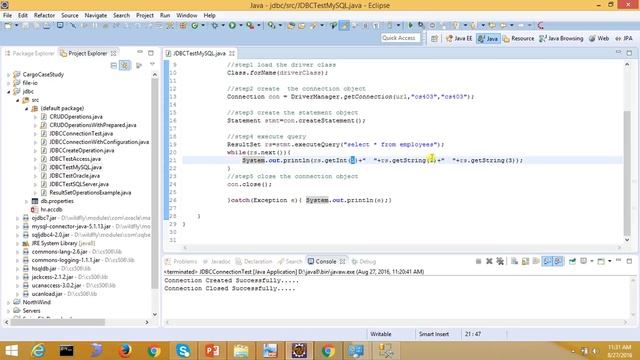Open the Display Selected Console dropdown
The width and height of the screenshot is (640, 360).
pyautogui.click(x=591, y=261)
